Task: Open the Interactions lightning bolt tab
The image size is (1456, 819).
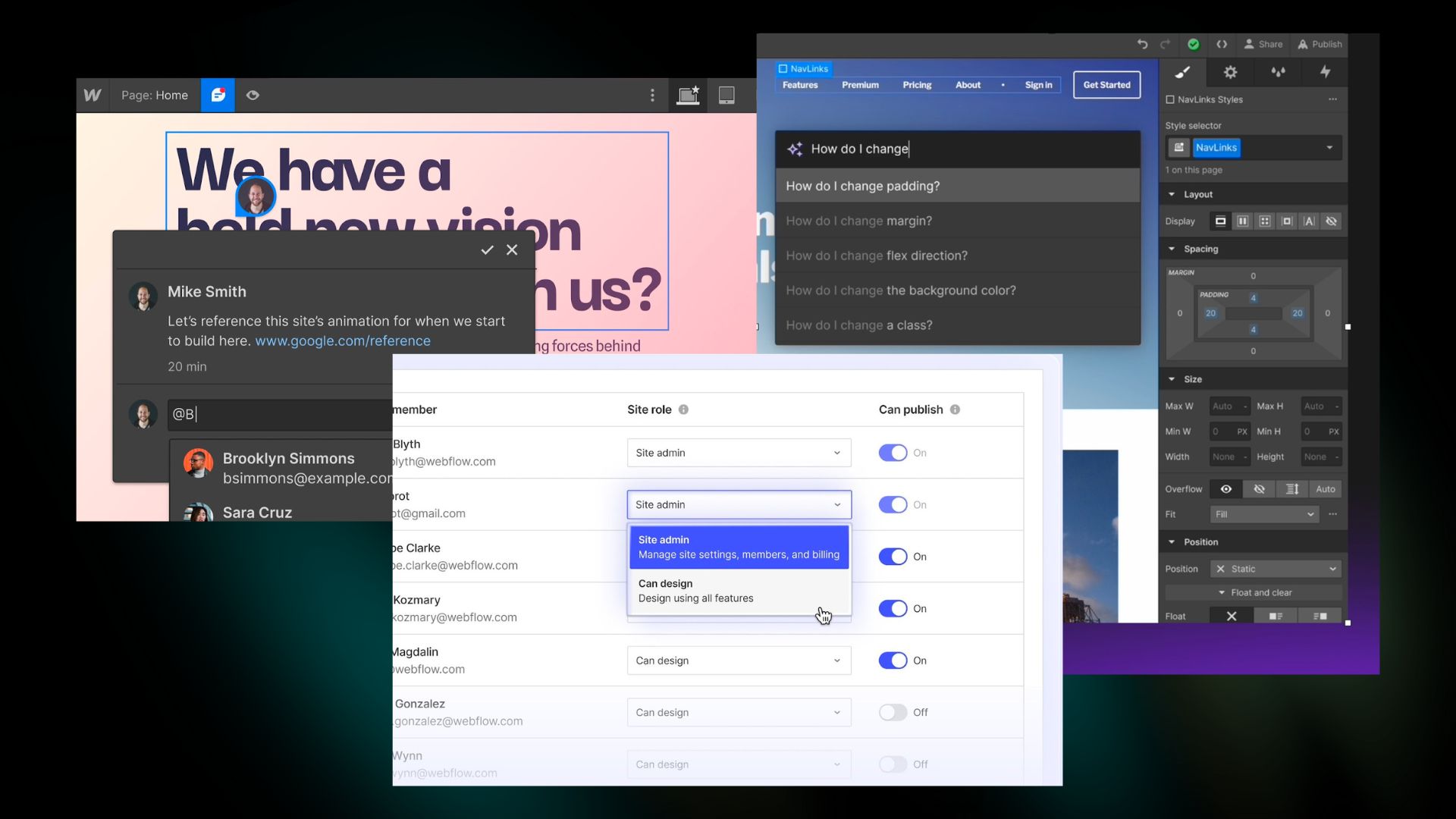Action: [1325, 72]
